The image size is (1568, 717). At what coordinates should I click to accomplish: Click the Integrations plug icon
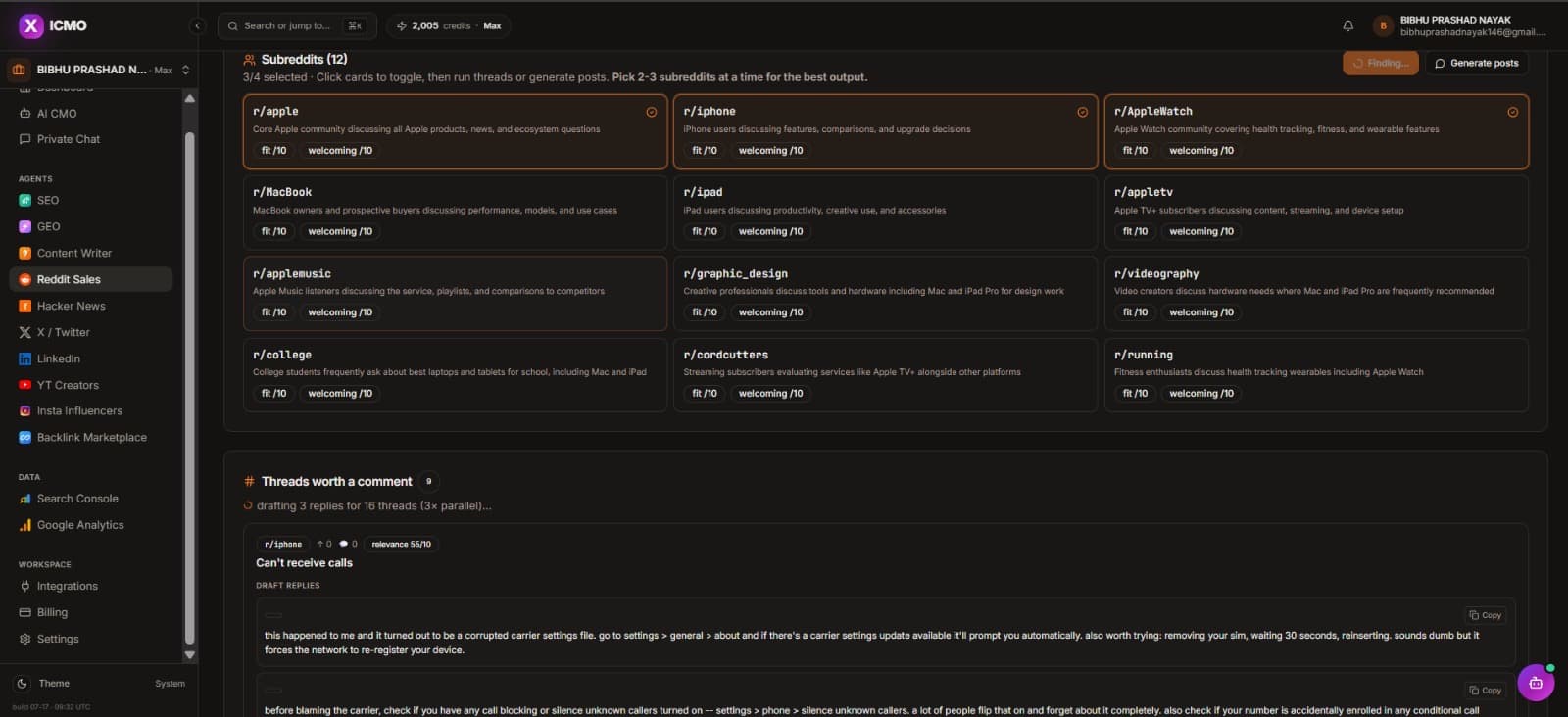pos(25,586)
